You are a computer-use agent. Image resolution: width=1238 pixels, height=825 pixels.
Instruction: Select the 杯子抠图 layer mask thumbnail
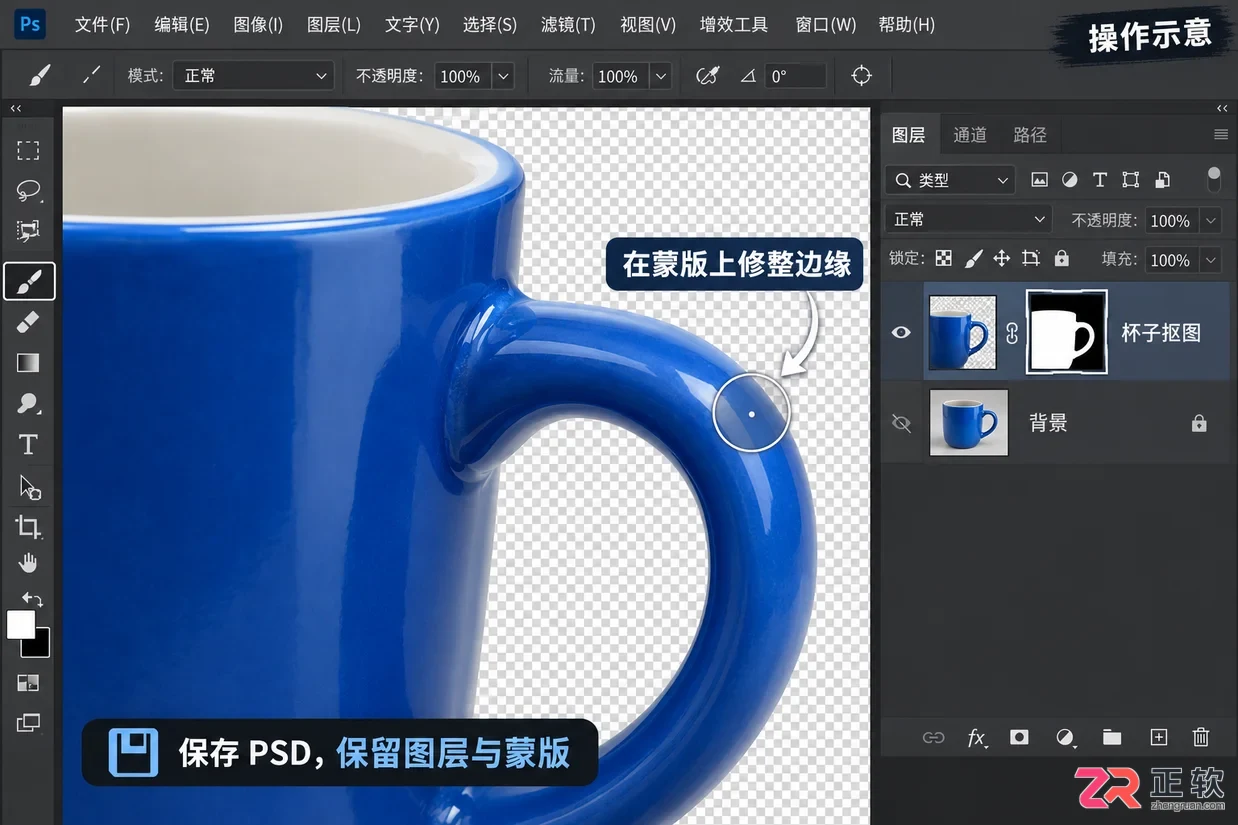coord(1066,332)
